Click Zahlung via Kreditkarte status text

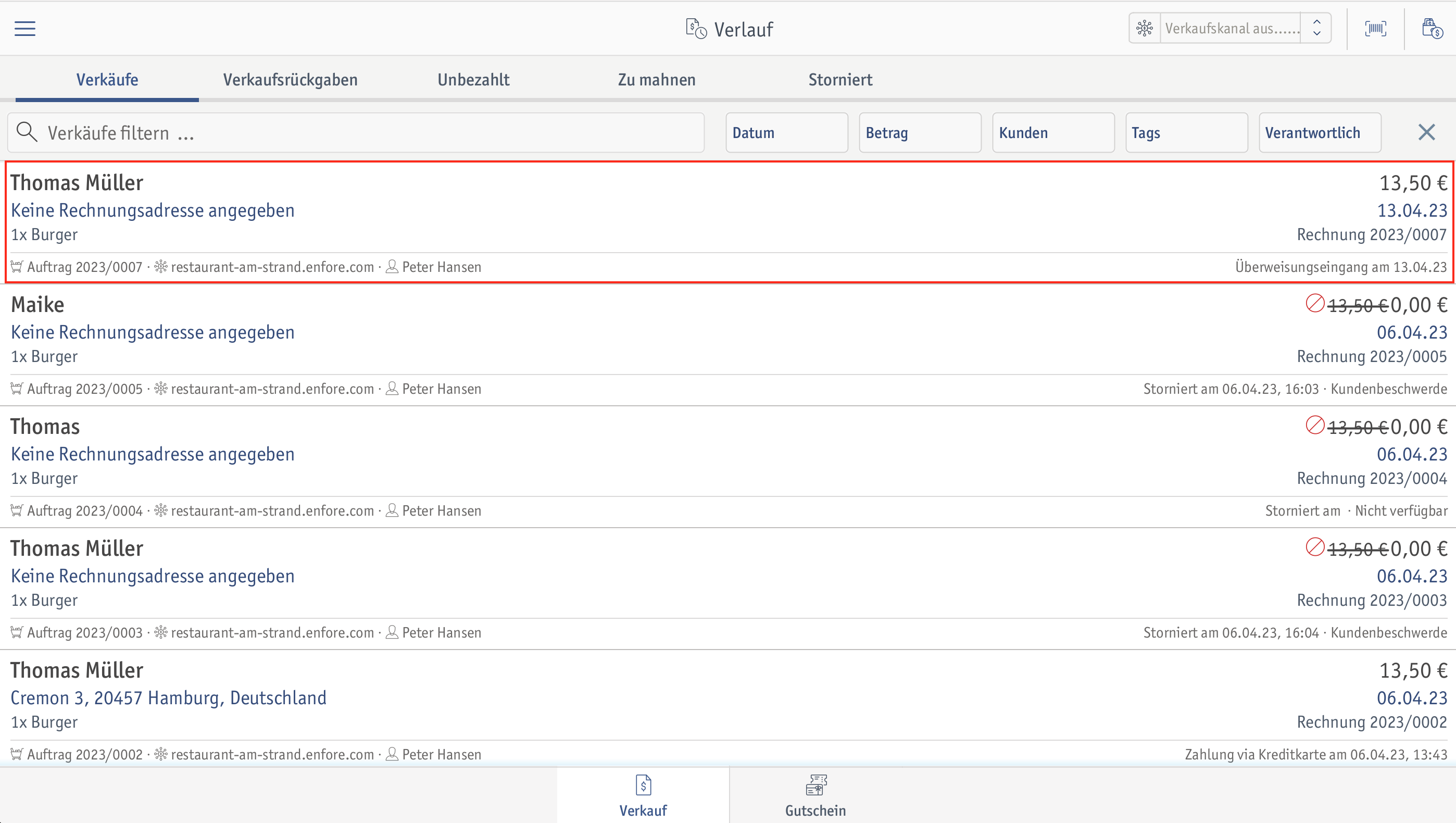(x=1316, y=755)
